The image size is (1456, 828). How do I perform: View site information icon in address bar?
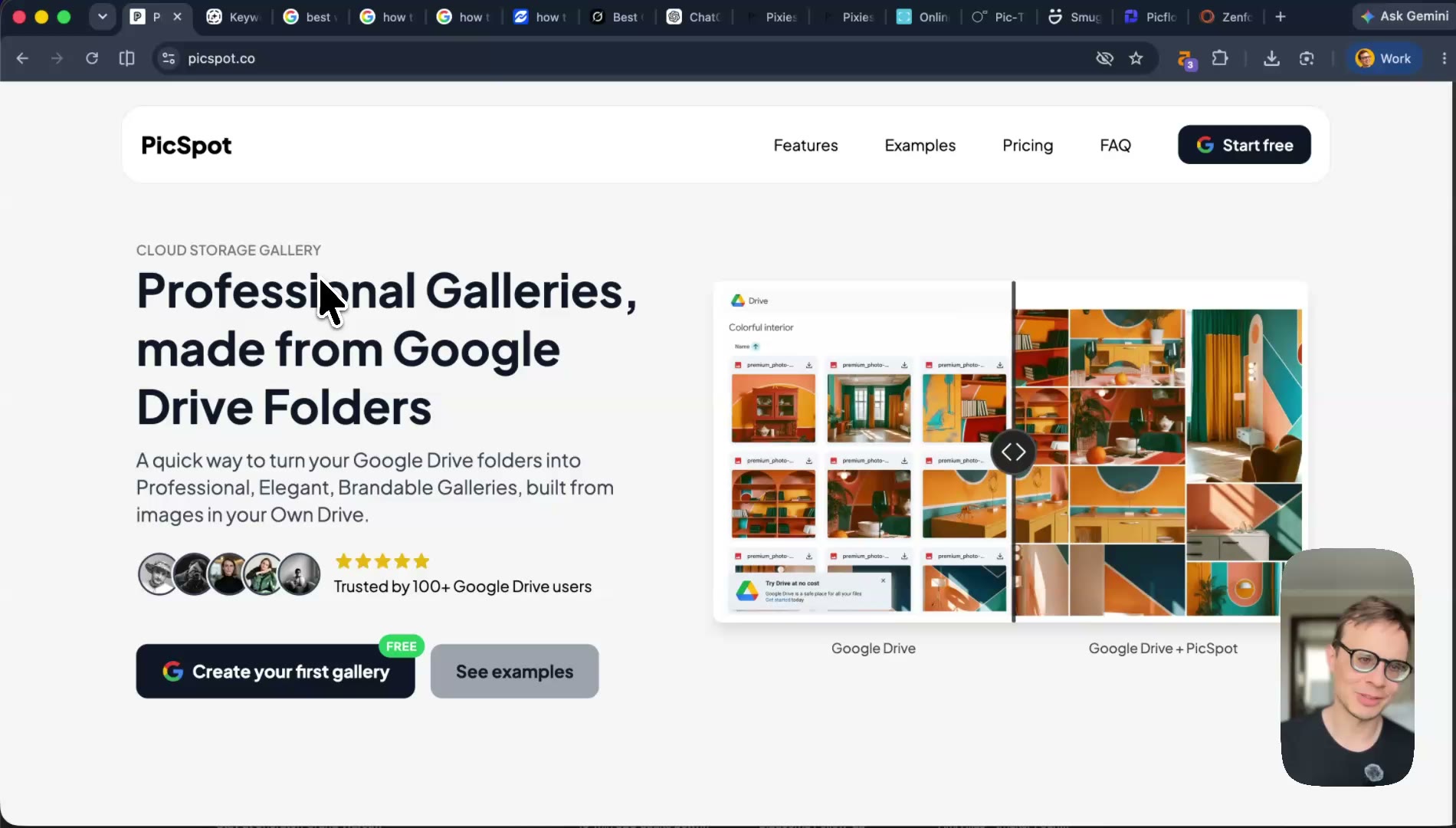point(169,58)
